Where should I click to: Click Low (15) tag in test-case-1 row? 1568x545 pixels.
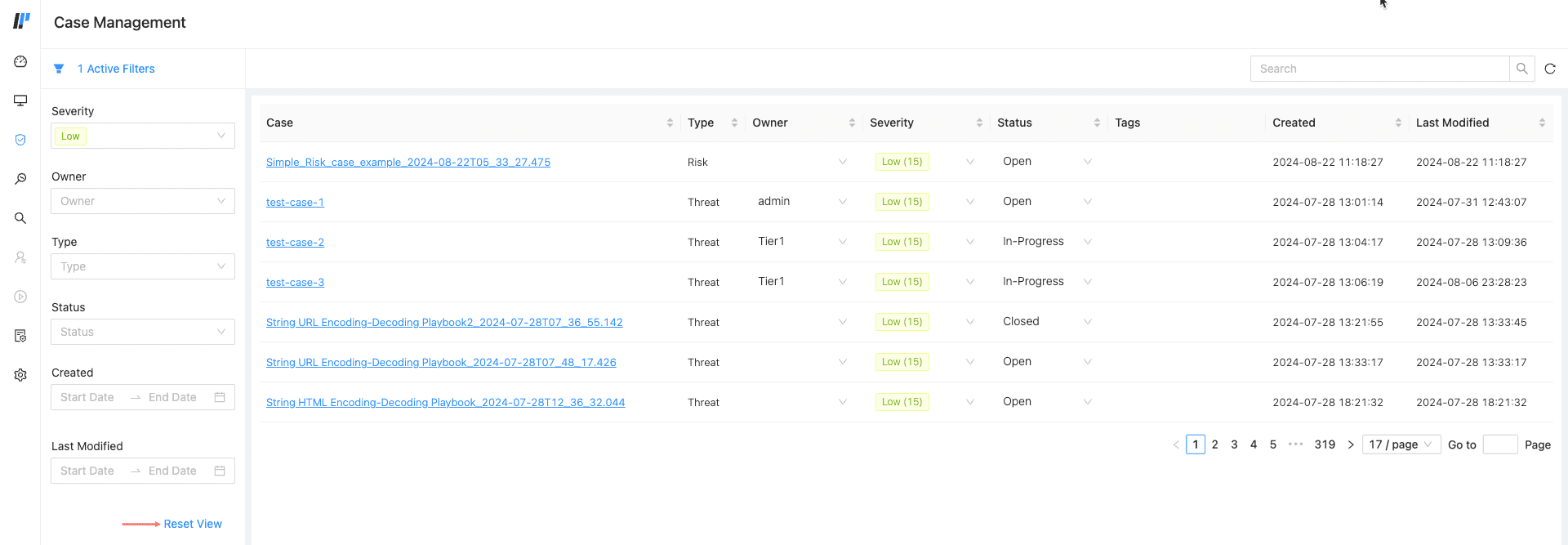[x=902, y=202]
